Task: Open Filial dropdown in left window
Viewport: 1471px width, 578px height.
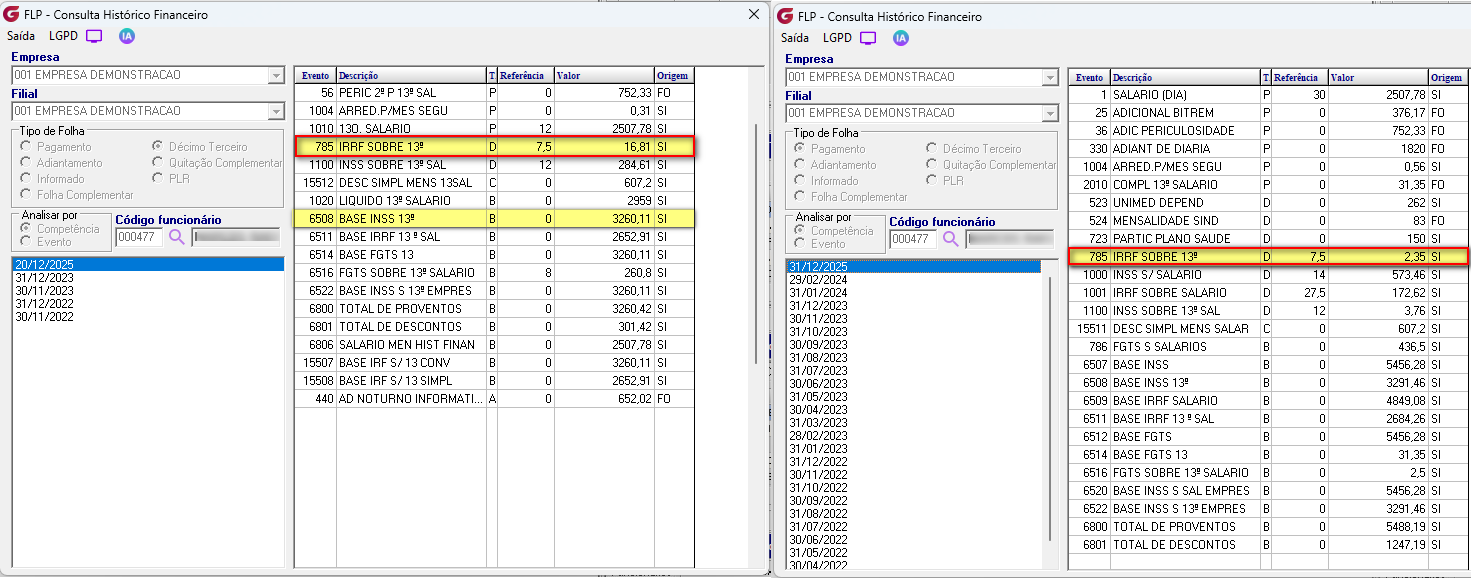Action: (276, 111)
